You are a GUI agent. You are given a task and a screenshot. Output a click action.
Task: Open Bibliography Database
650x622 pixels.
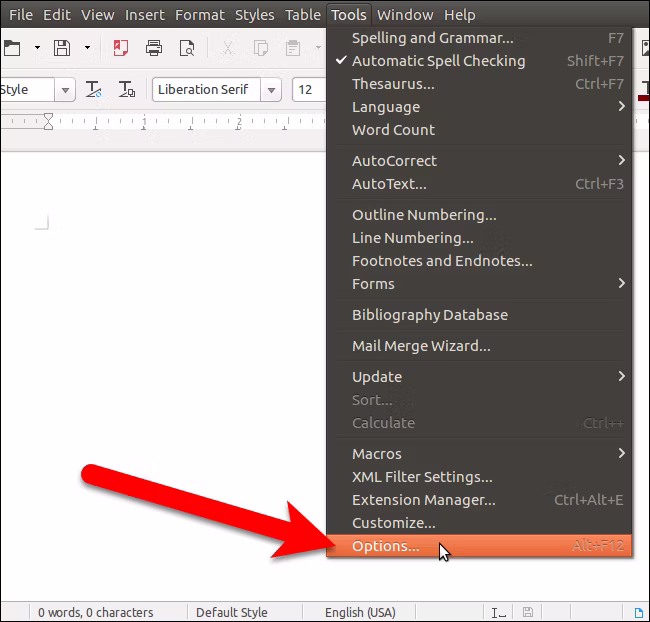[x=479, y=315]
